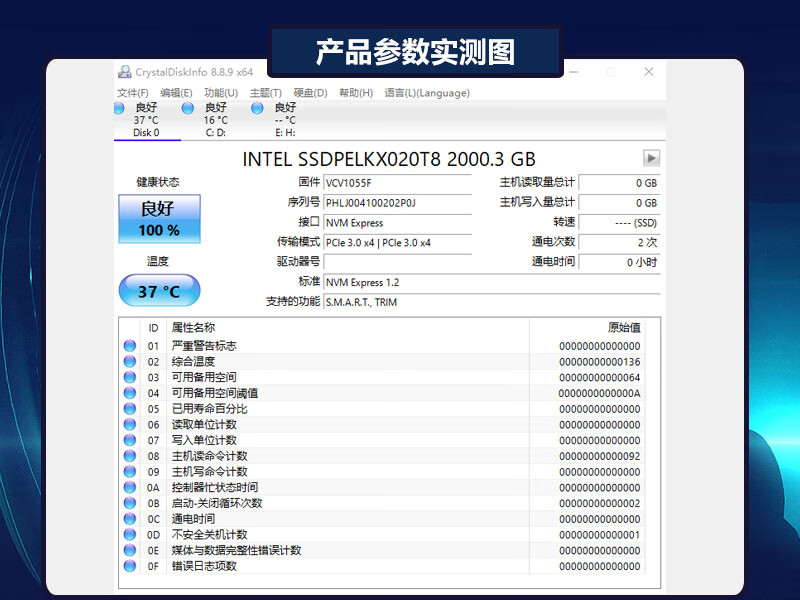Switch to the E: H: drive tab

[285, 120]
